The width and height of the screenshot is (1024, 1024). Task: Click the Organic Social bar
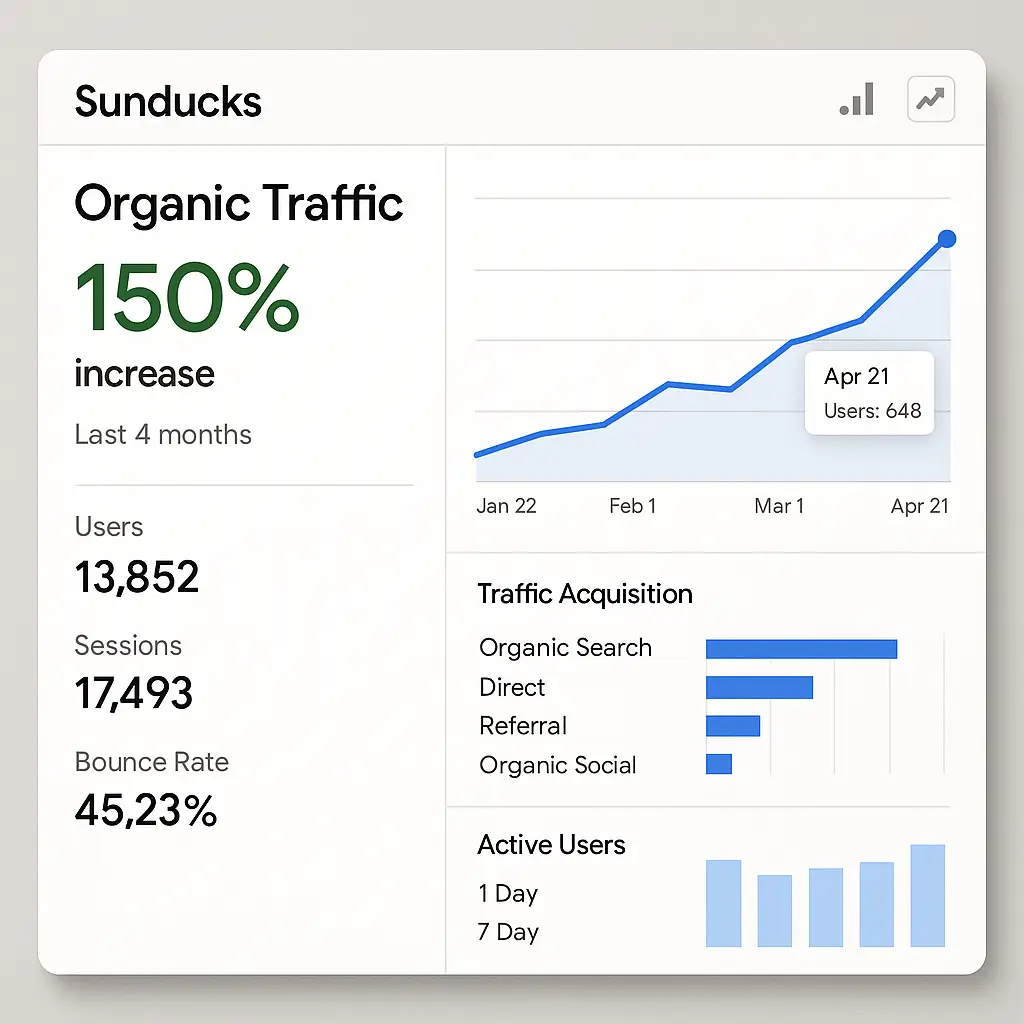coord(719,764)
